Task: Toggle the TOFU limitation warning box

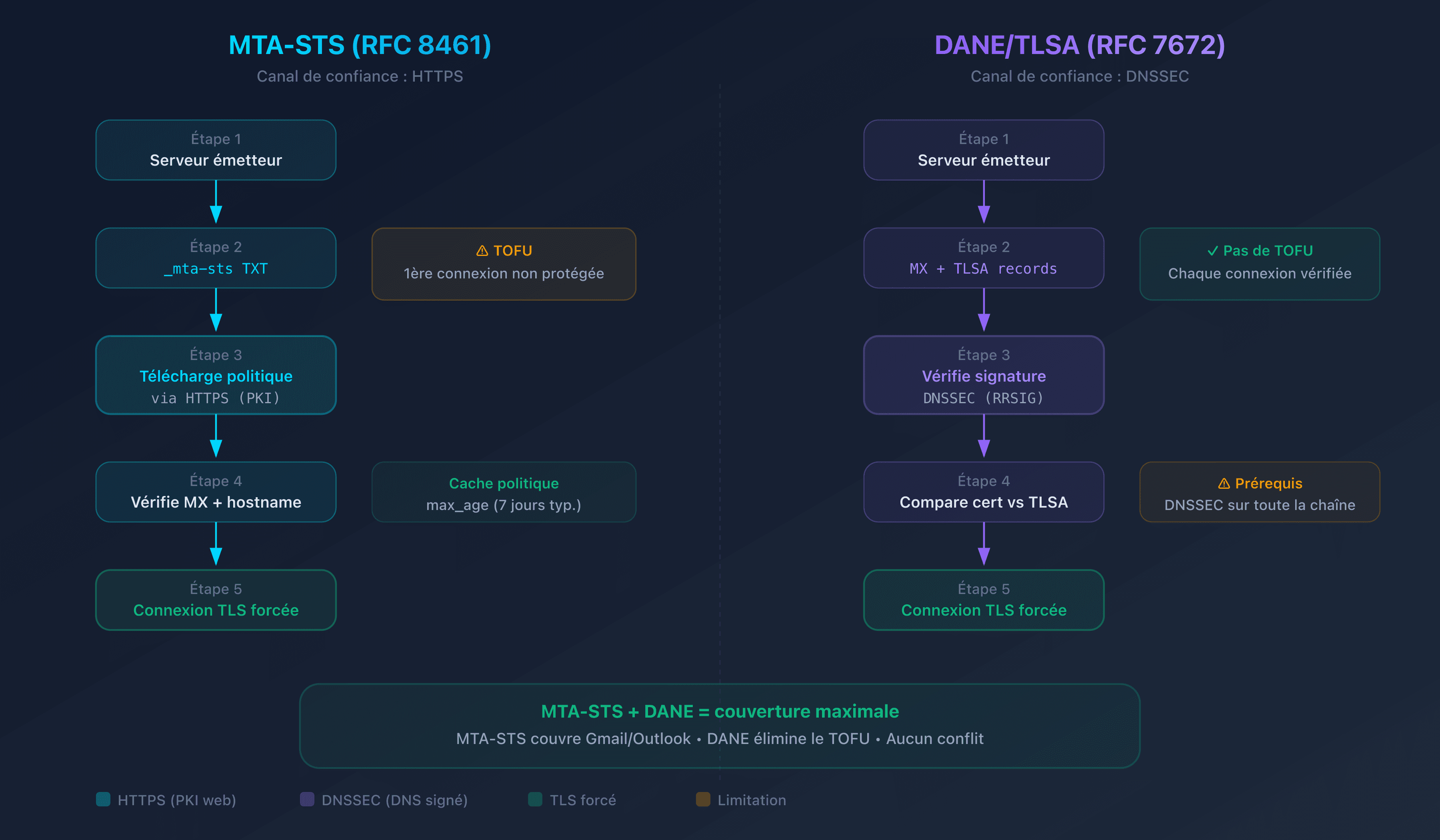Action: (x=504, y=264)
